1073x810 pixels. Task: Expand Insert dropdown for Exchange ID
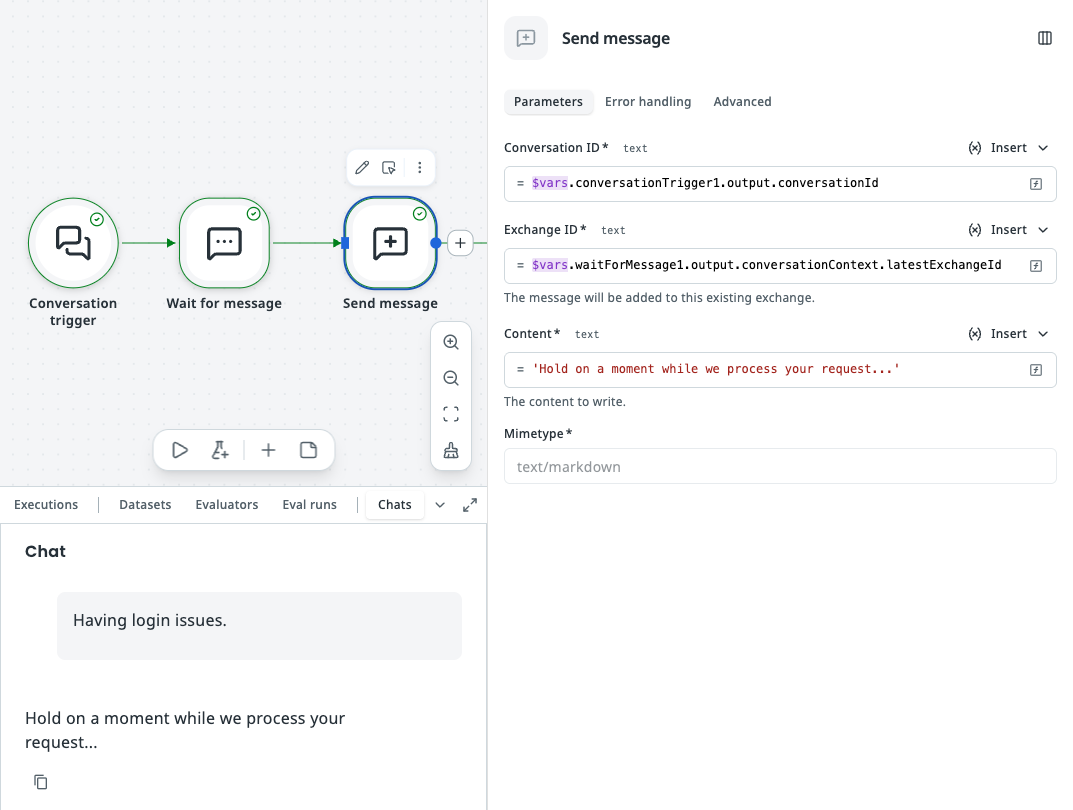click(x=1043, y=230)
